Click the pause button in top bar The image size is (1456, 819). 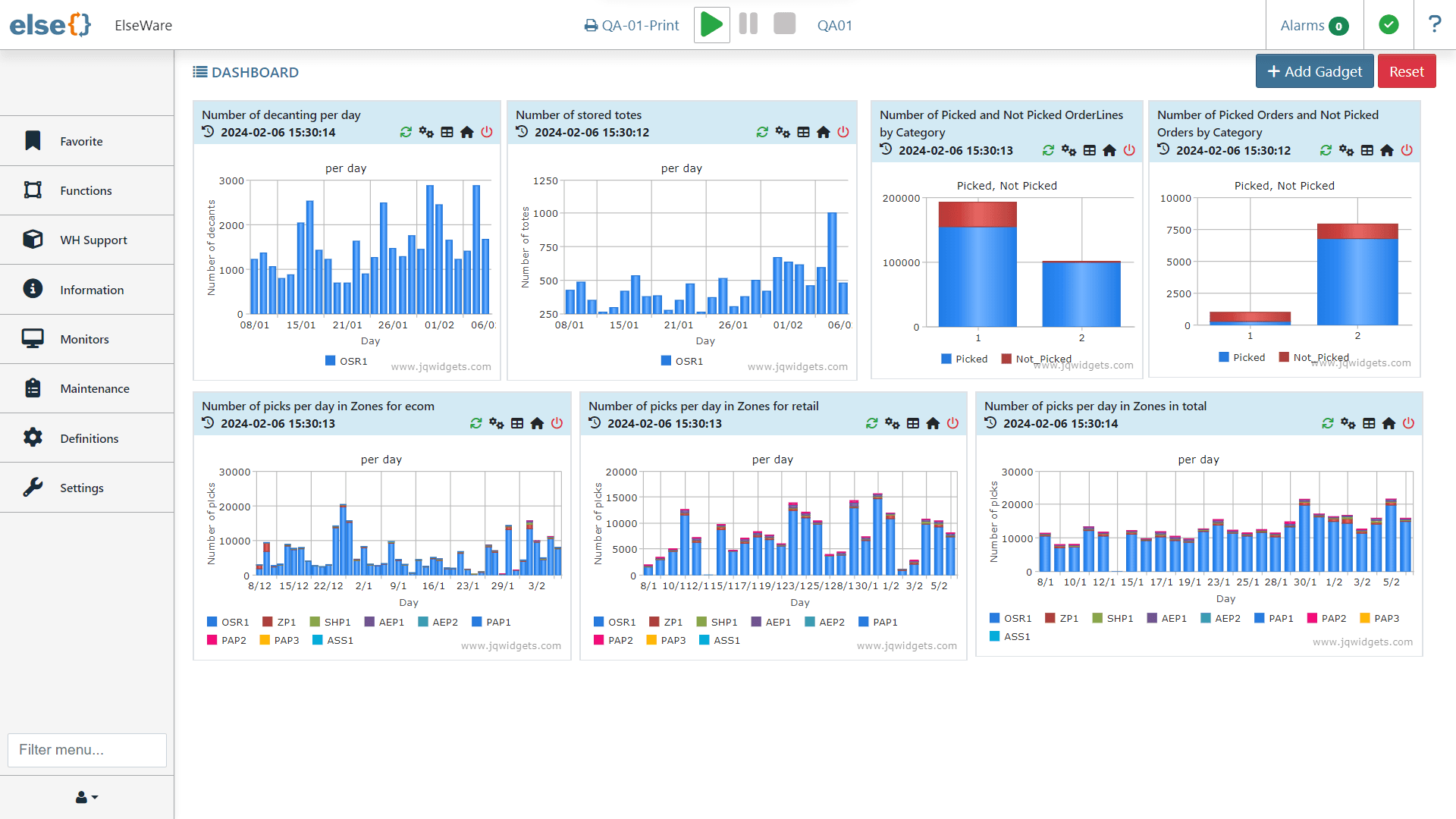pyautogui.click(x=748, y=24)
